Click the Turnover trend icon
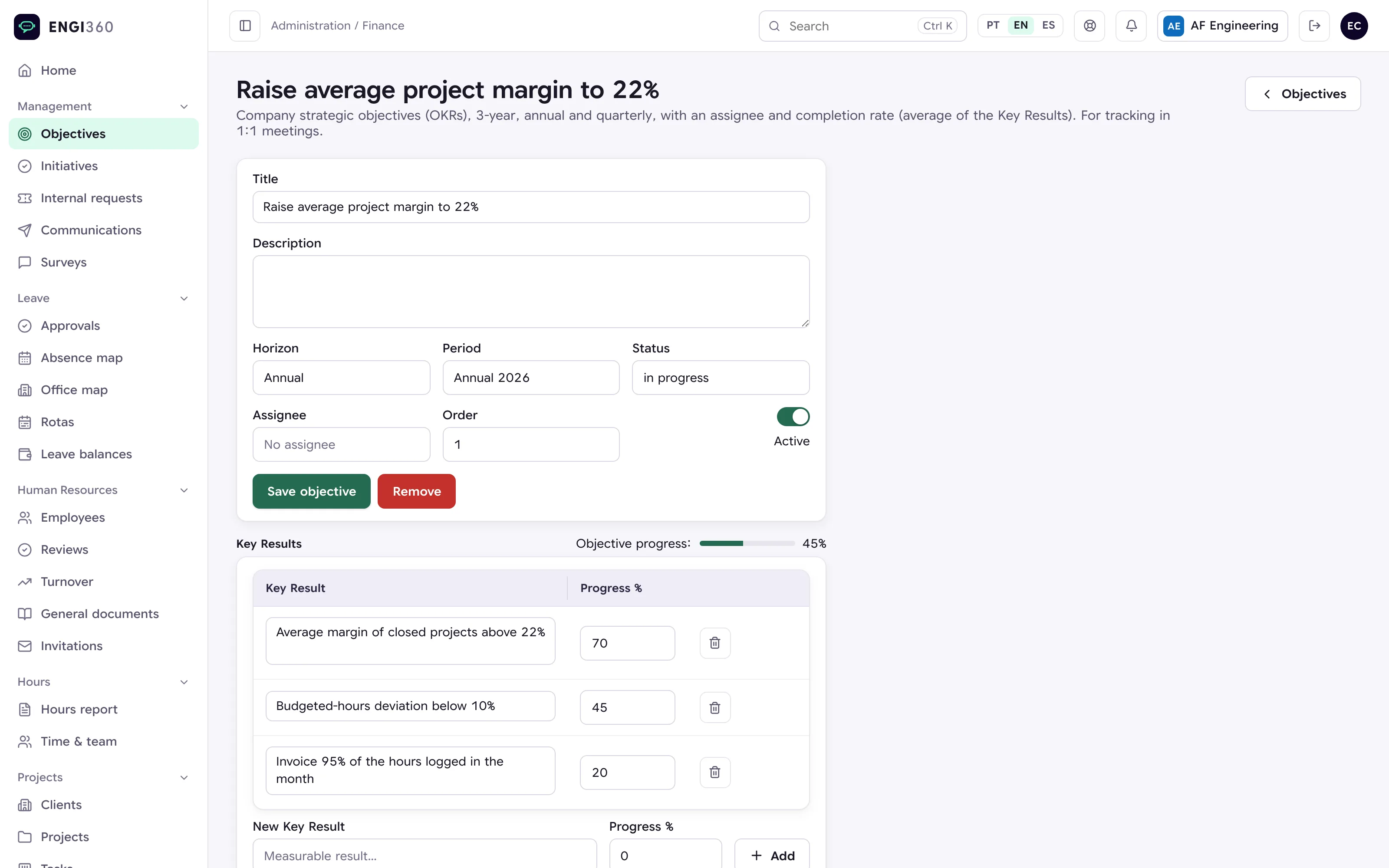 point(25,582)
